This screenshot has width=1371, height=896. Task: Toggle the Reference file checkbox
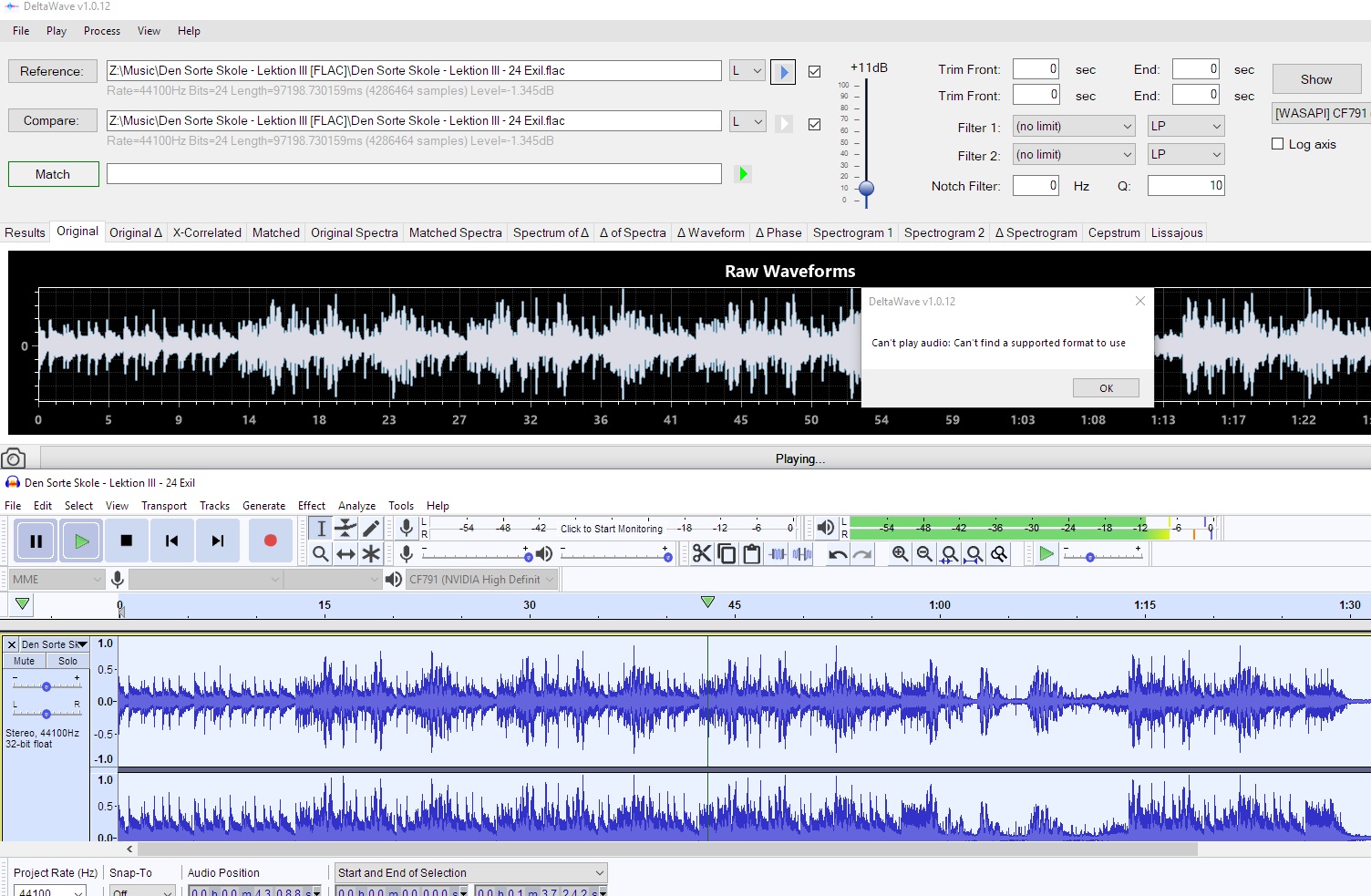tap(814, 71)
